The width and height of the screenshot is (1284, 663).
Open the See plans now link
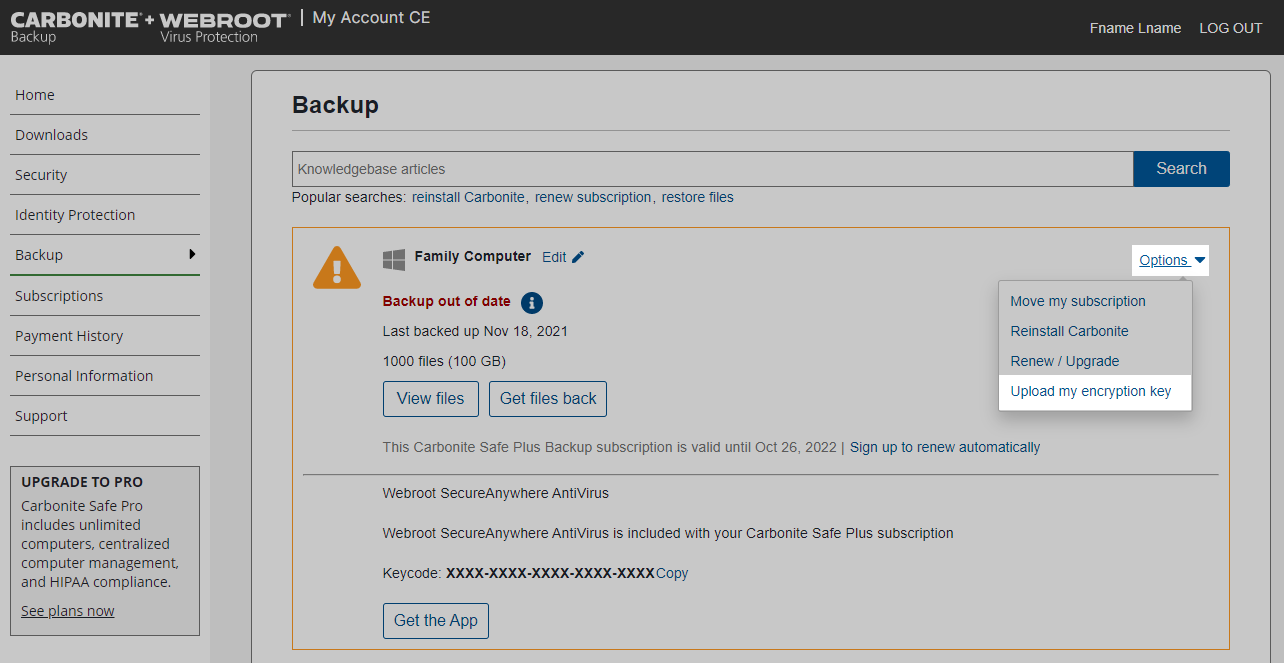68,611
